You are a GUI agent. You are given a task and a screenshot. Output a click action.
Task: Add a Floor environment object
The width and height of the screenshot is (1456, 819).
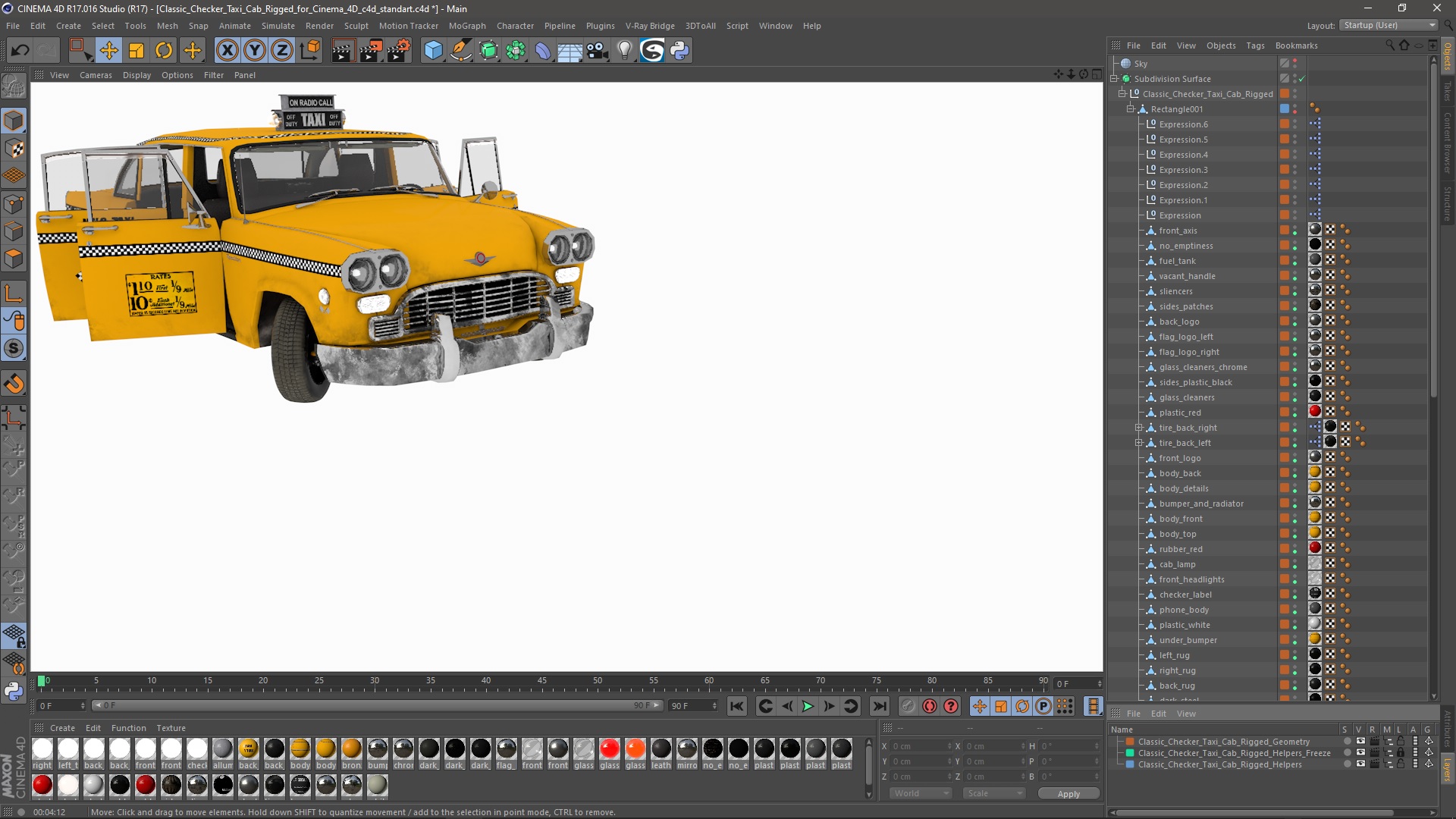pyautogui.click(x=570, y=51)
